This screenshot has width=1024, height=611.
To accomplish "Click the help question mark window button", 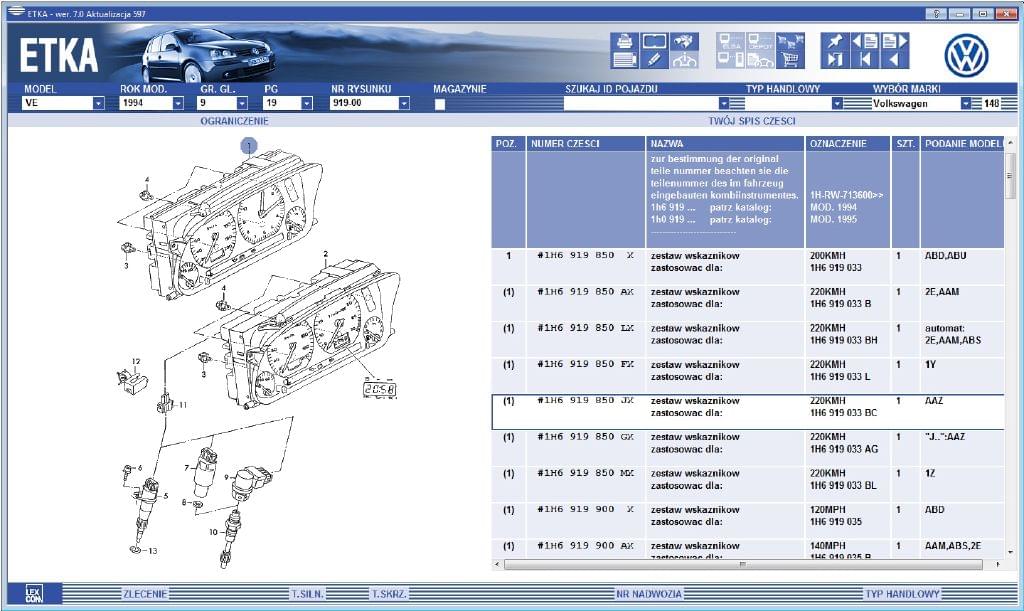I will click(936, 14).
